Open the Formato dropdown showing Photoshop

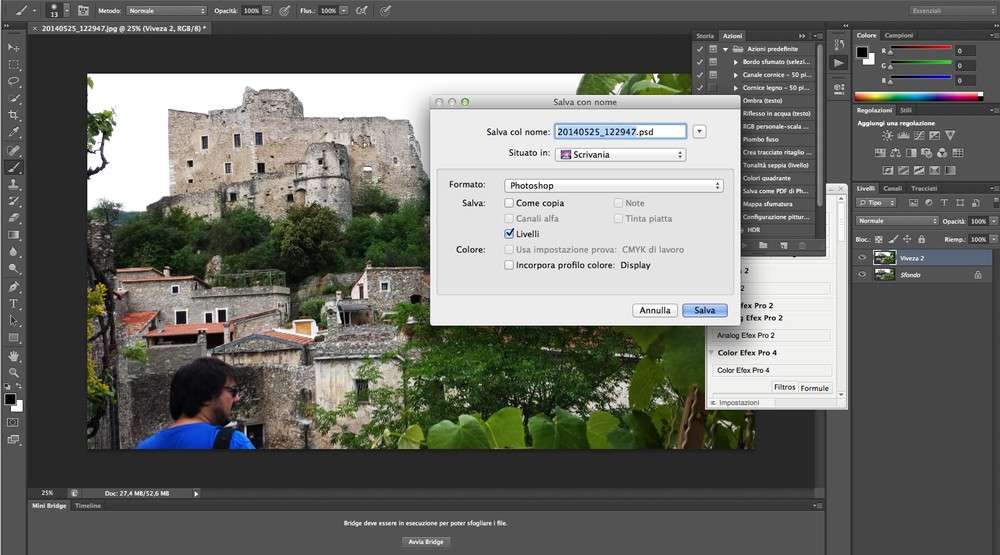[614, 186]
